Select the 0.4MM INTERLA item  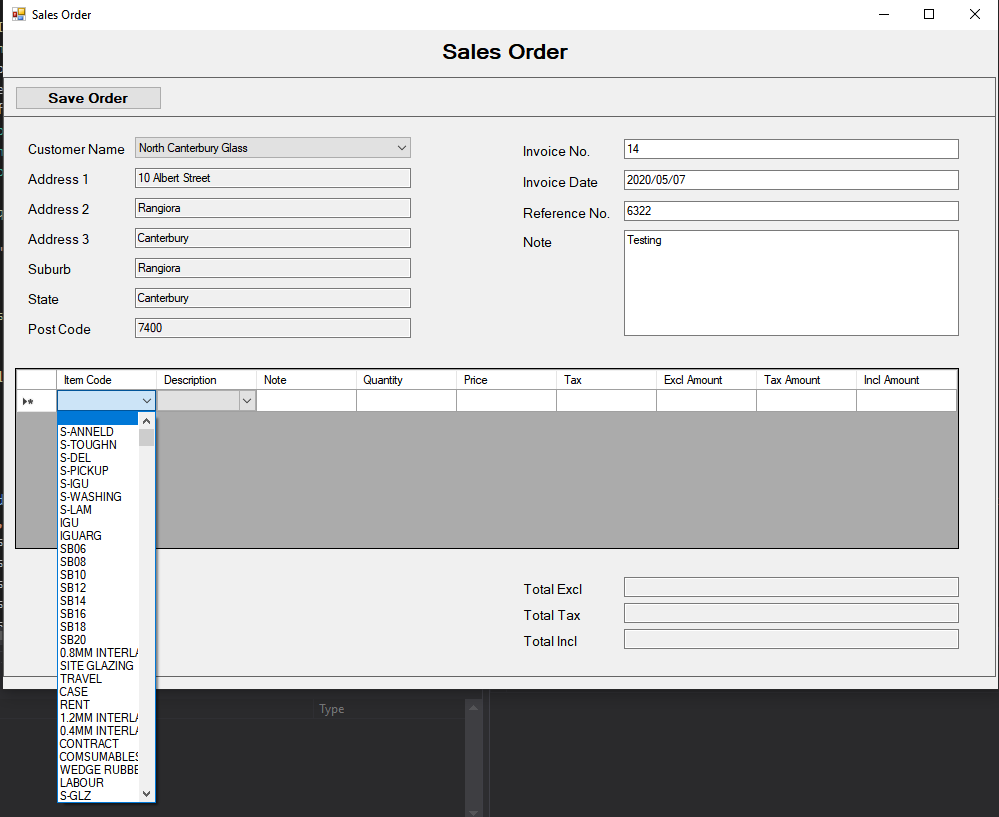(x=99, y=731)
